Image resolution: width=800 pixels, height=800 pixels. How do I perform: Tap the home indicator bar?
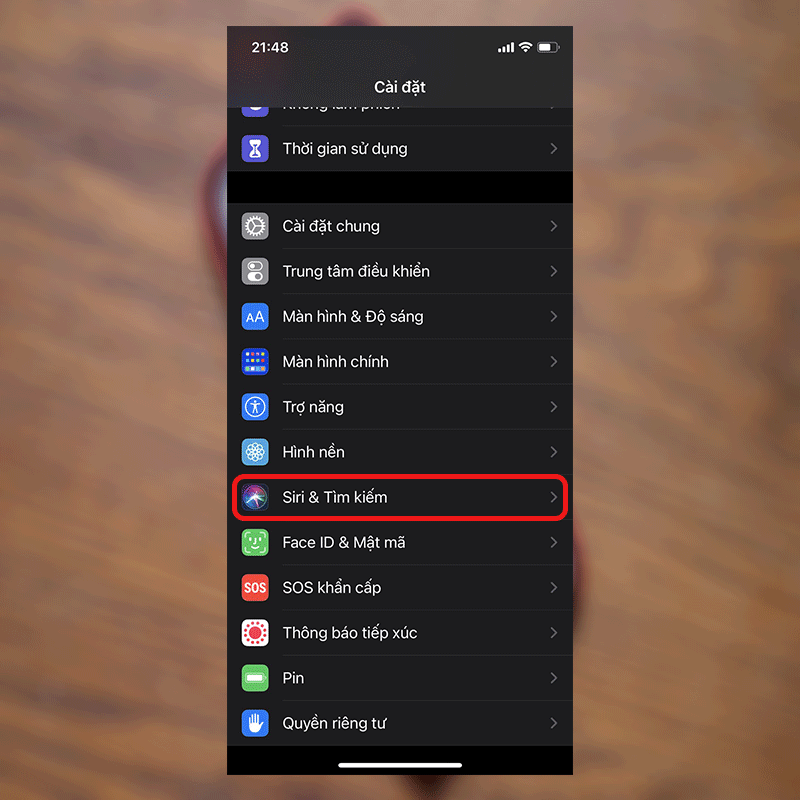coord(400,765)
